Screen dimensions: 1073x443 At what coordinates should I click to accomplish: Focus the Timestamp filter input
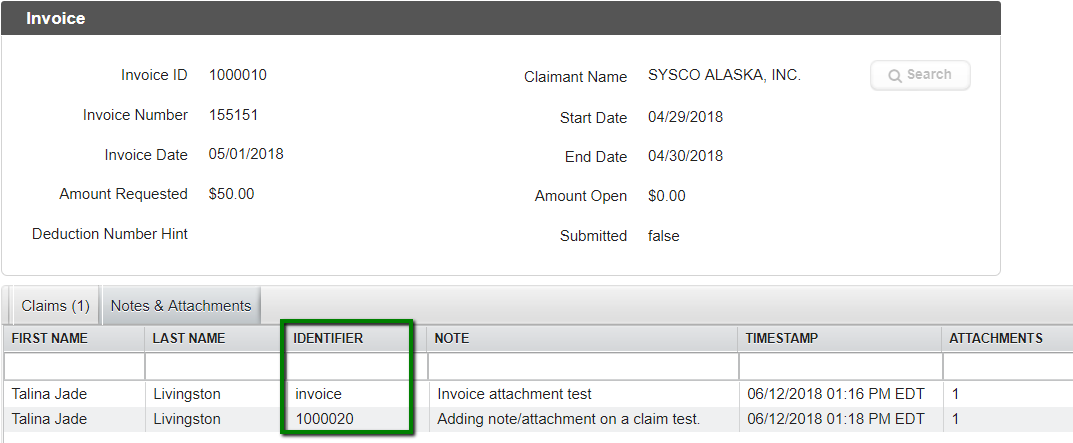(x=839, y=366)
